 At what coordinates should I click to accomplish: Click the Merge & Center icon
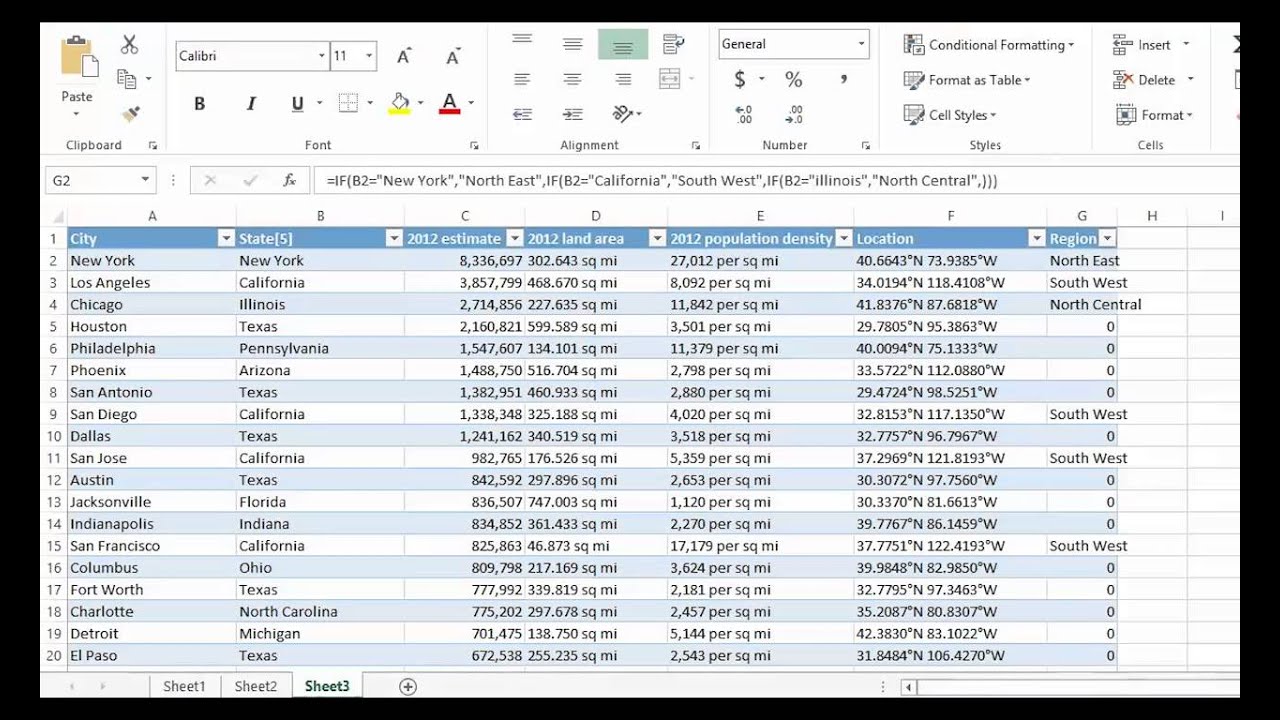(670, 79)
